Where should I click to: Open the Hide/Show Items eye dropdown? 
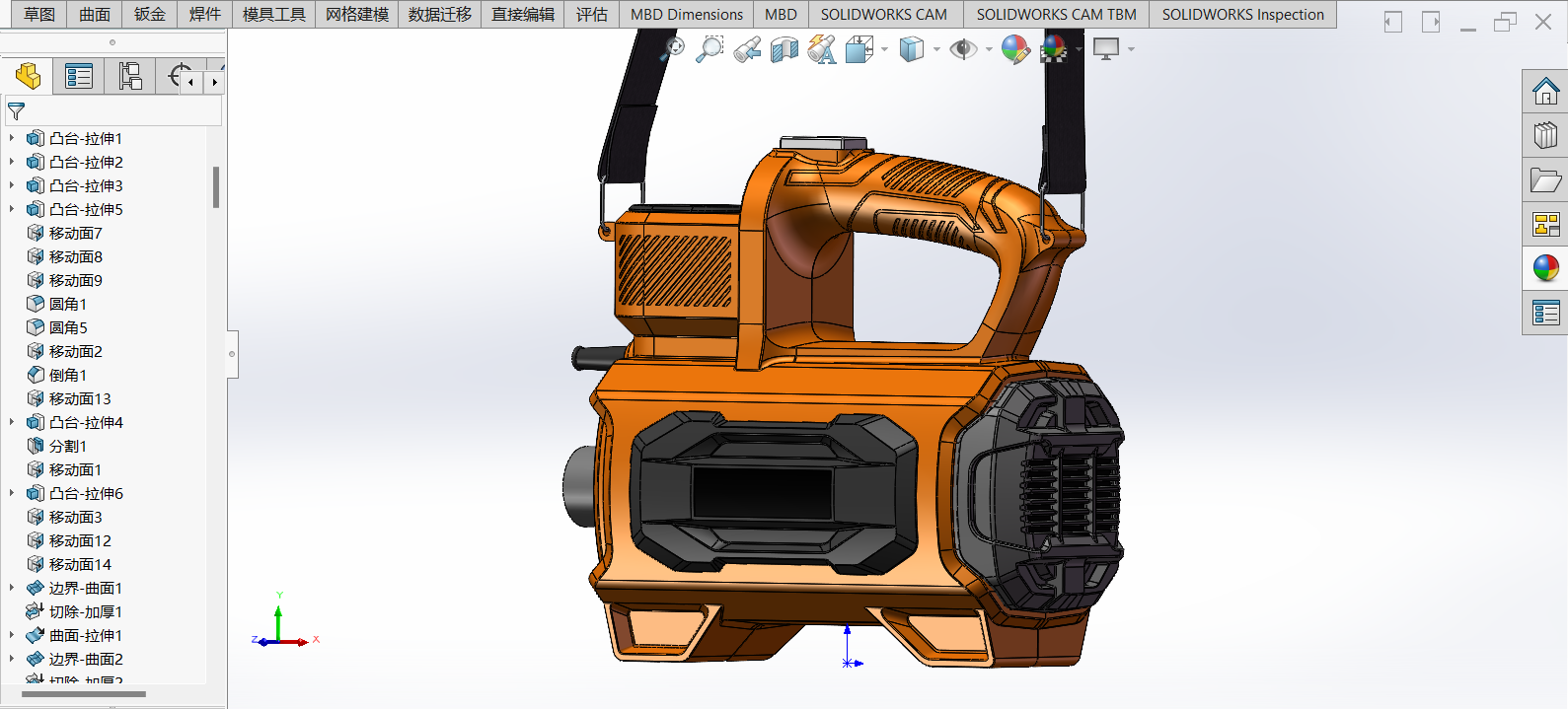[x=989, y=49]
